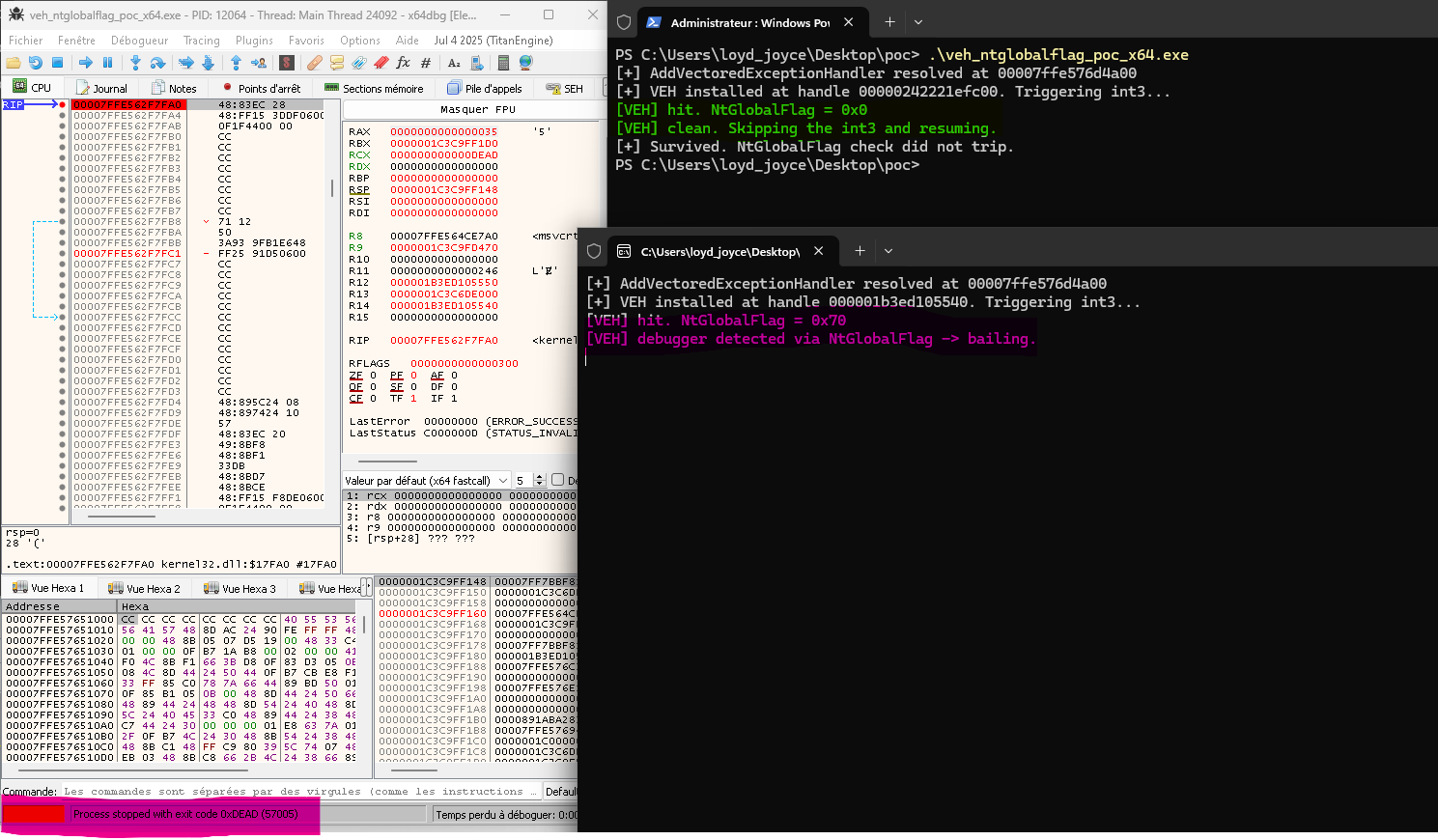Click the RFLAGS value 0000000000000300
Image resolution: width=1438 pixels, height=840 pixels.
[464, 364]
